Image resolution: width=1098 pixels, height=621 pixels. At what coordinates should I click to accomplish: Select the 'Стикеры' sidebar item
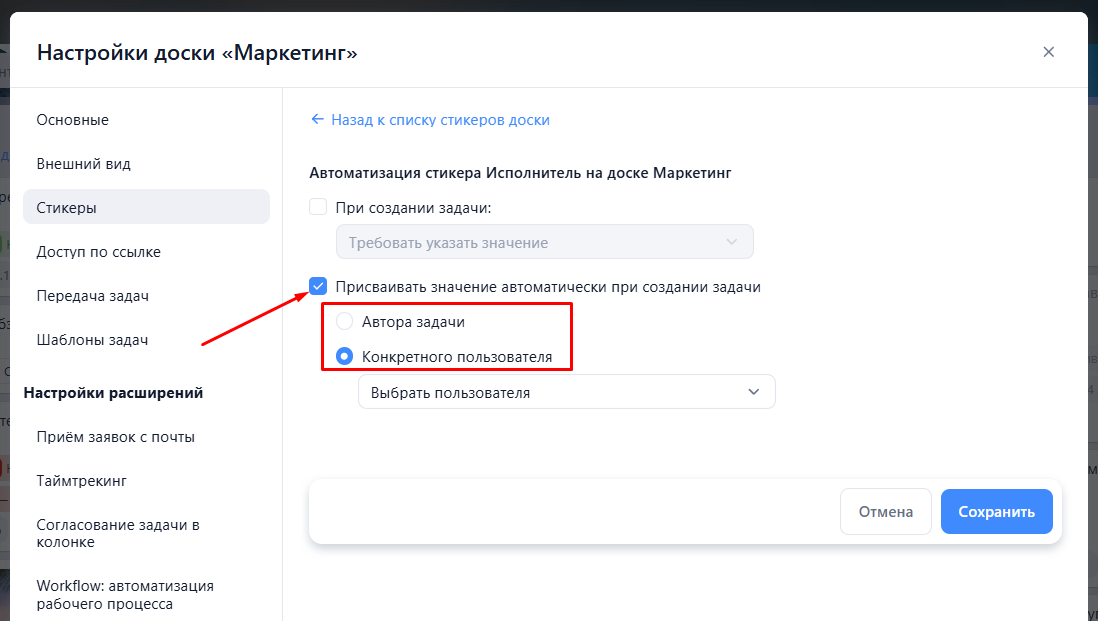point(146,207)
